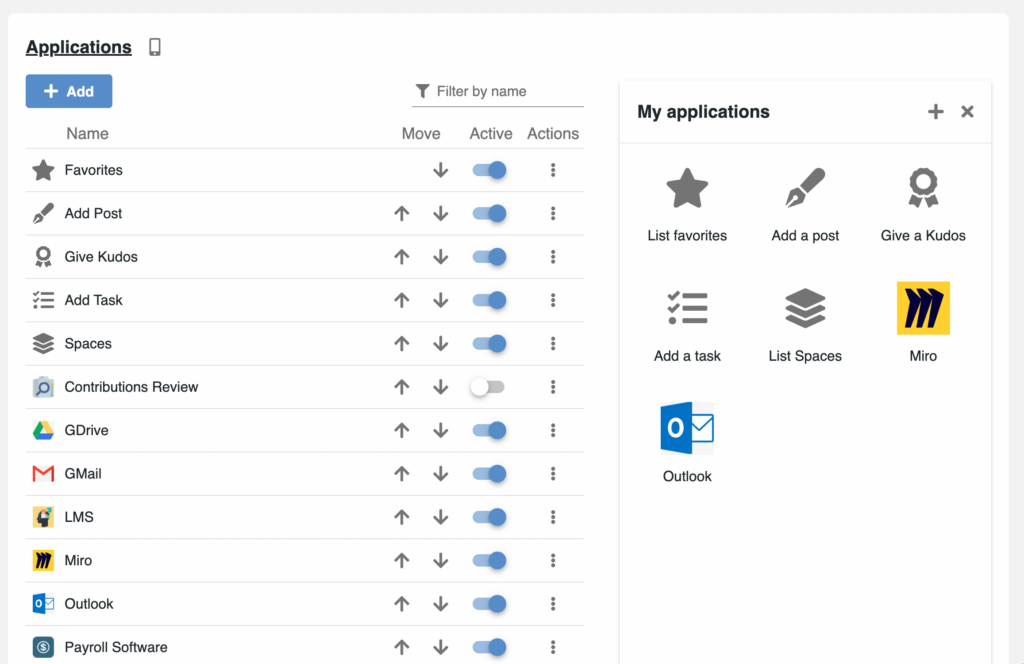1024x664 pixels.
Task: Move Favorites down in the list
Action: 440,170
